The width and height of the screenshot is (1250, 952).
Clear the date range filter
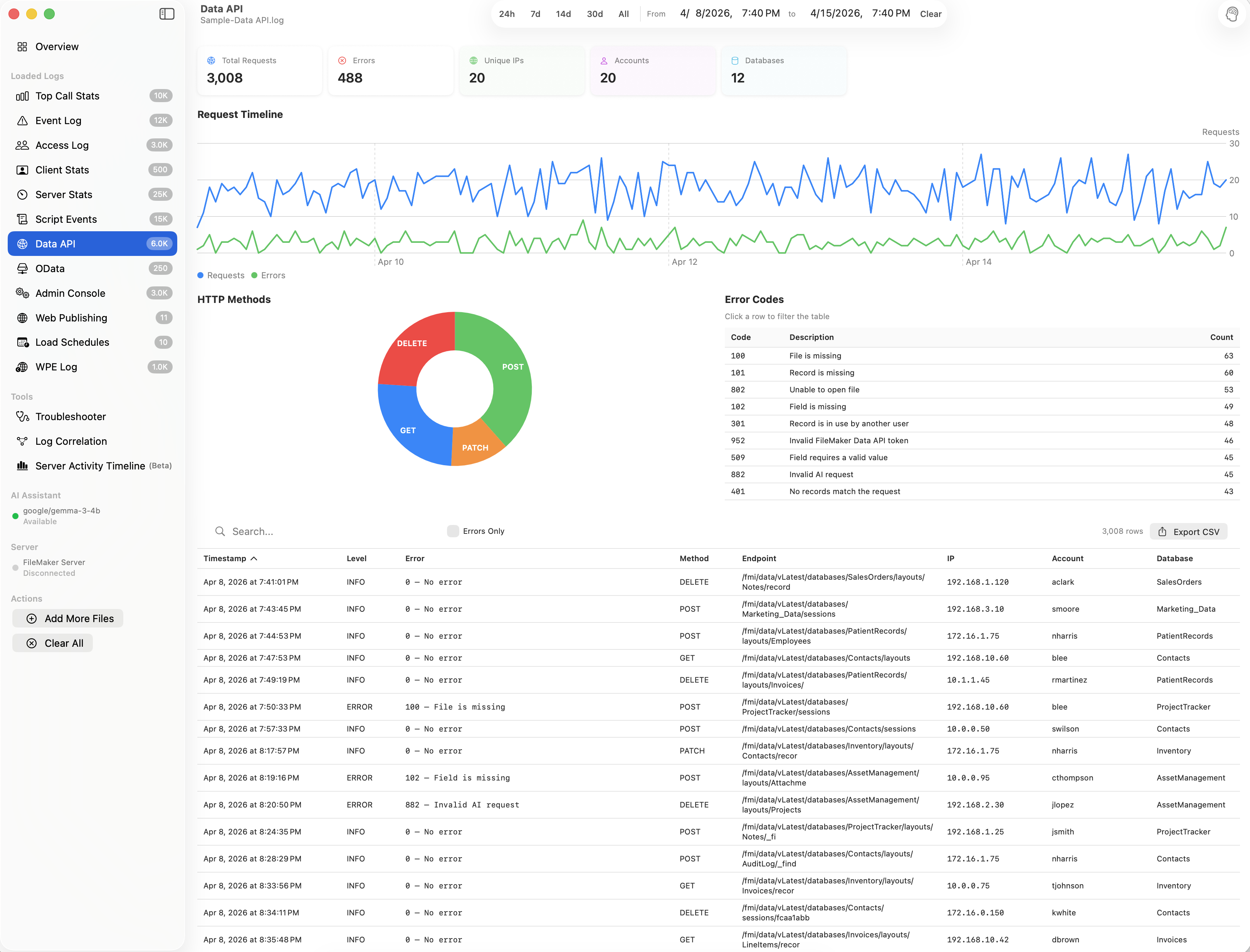point(931,13)
